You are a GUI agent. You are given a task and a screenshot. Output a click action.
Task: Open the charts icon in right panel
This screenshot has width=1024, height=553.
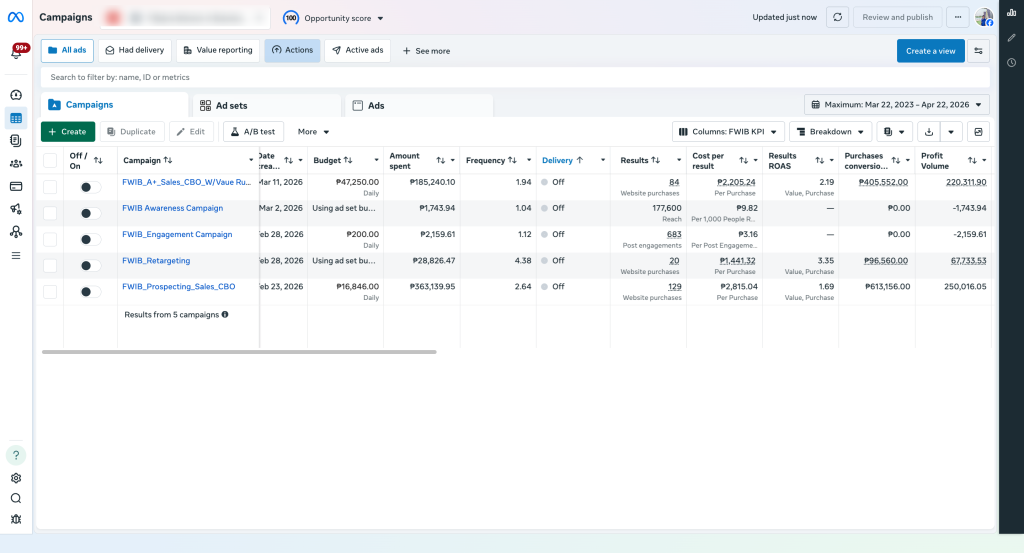pos(1012,12)
